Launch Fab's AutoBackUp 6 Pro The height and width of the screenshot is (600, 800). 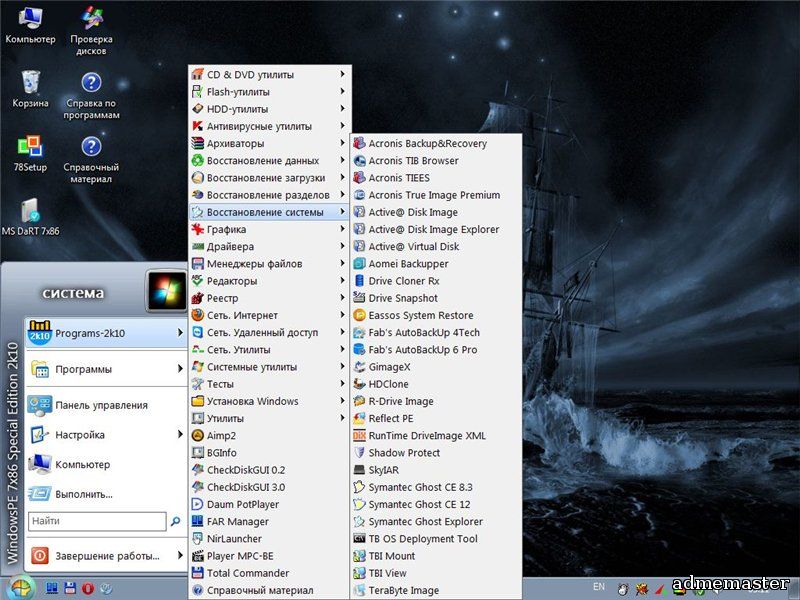coord(436,349)
